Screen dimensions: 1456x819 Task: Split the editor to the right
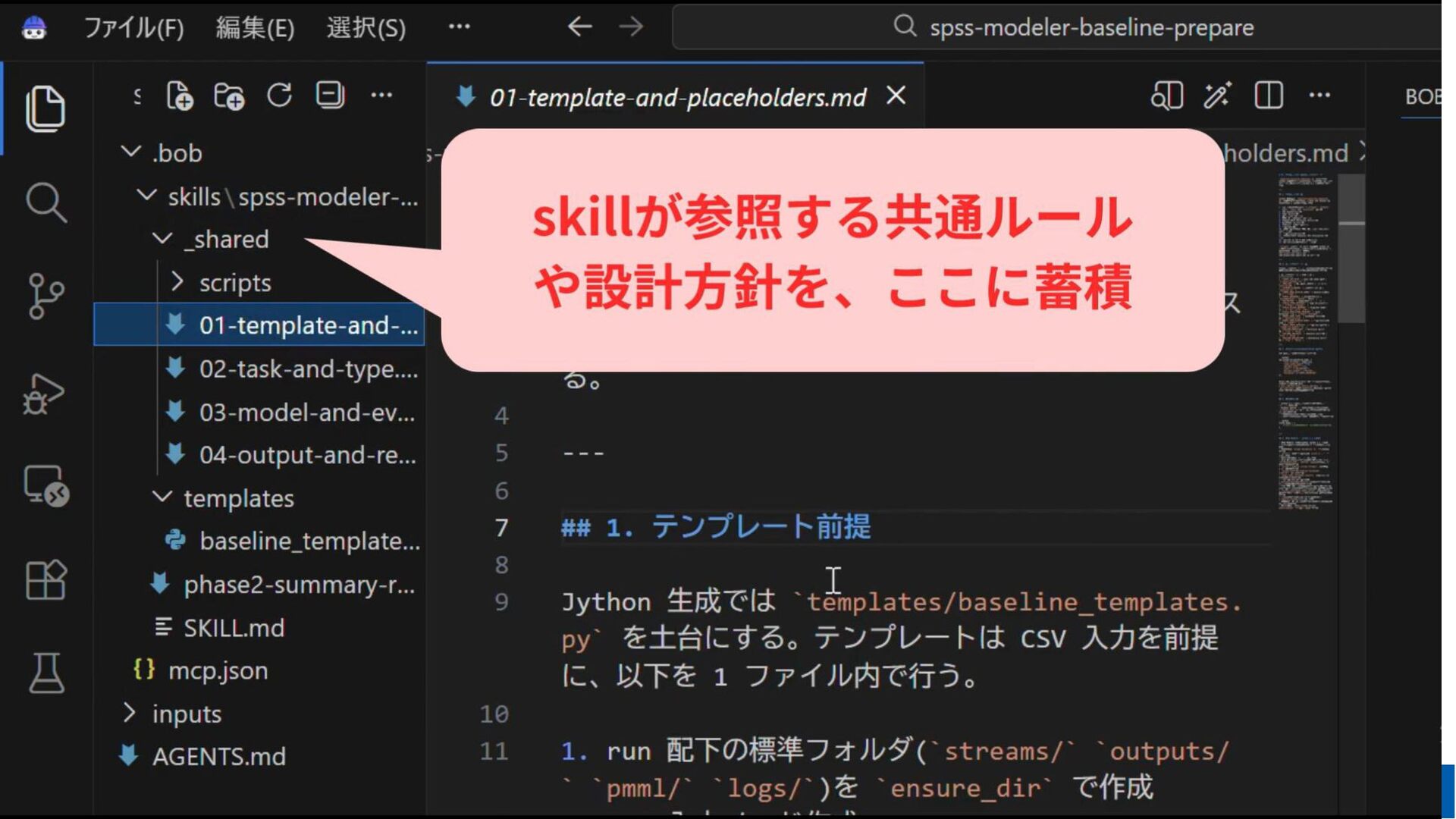coord(1269,96)
